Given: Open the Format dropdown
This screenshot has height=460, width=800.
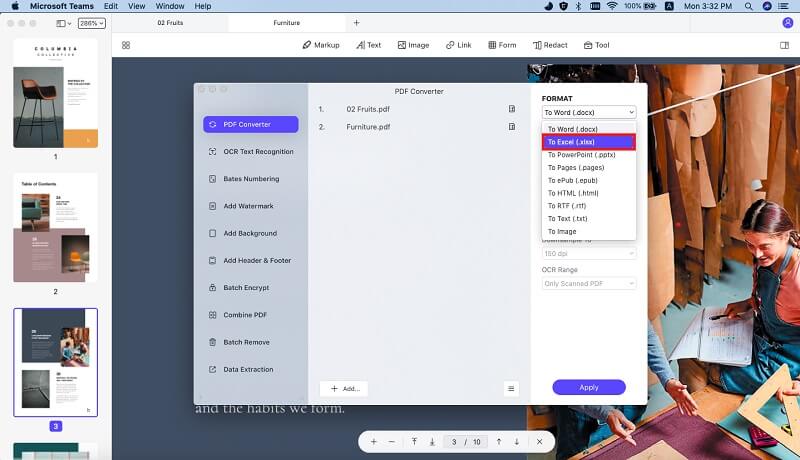Looking at the screenshot, I should [589, 112].
